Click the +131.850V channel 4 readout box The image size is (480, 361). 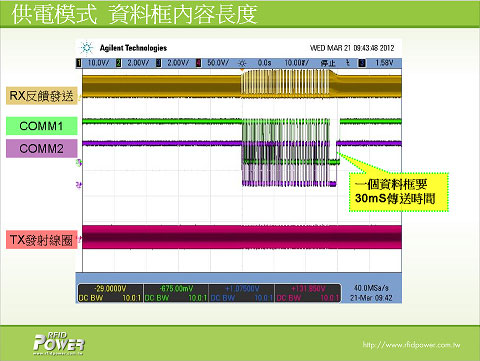pyautogui.click(x=308, y=293)
